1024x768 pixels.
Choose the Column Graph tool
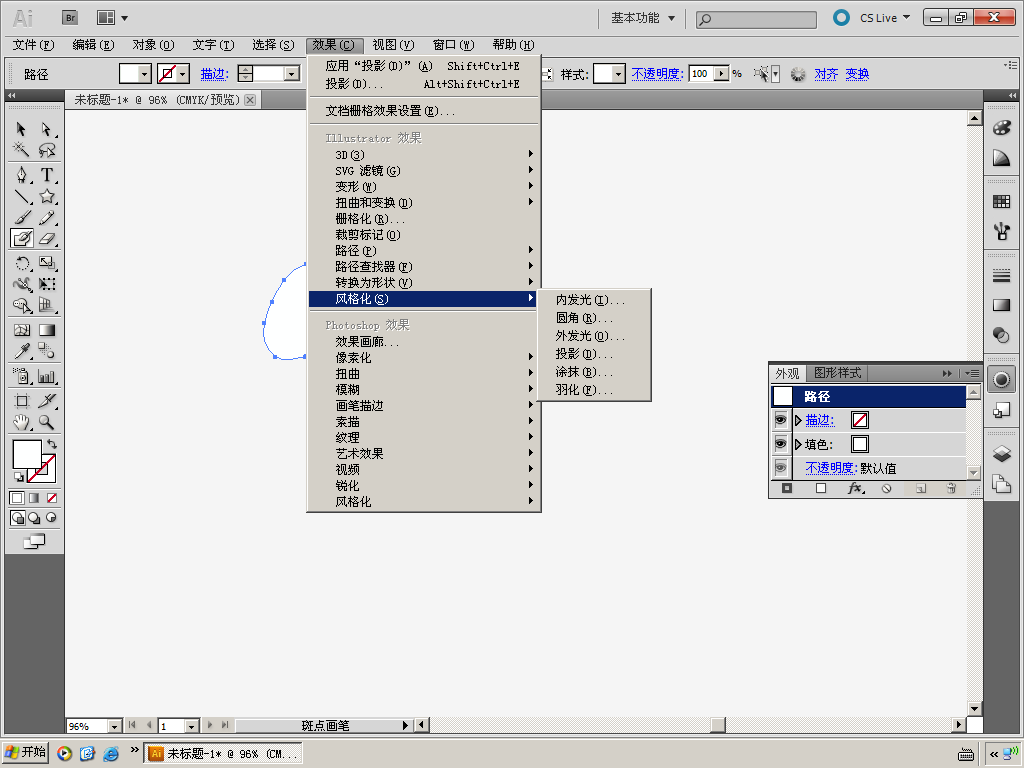(46, 376)
